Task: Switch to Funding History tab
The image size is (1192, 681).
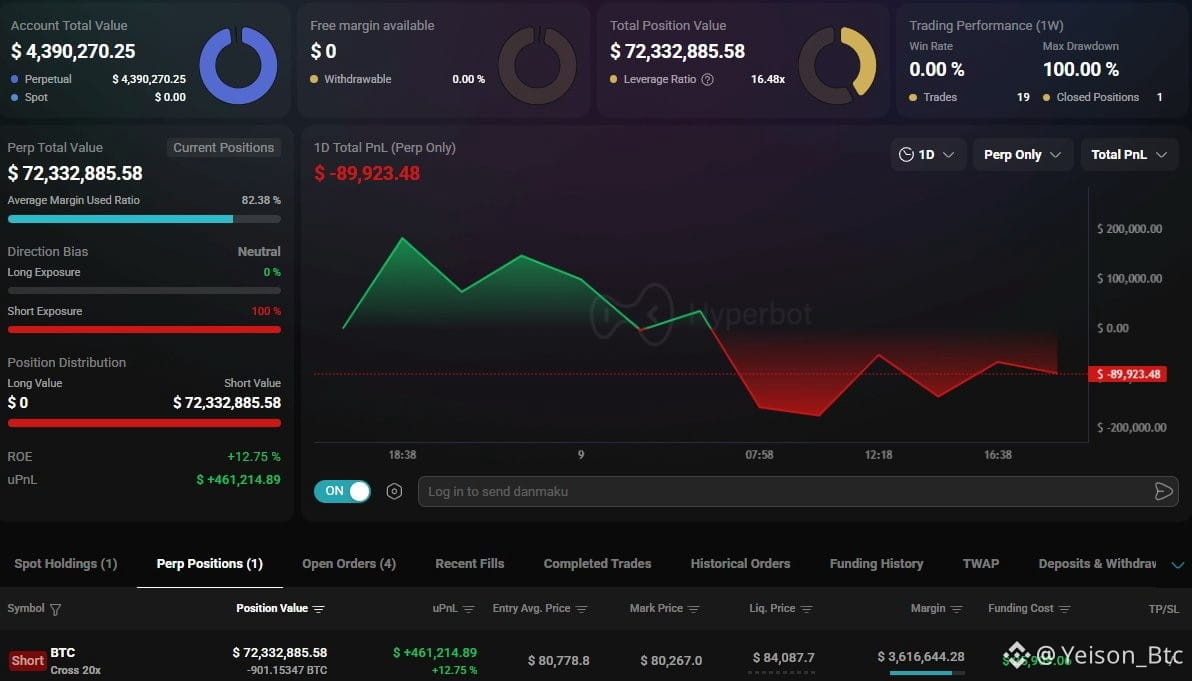Action: 877,563
